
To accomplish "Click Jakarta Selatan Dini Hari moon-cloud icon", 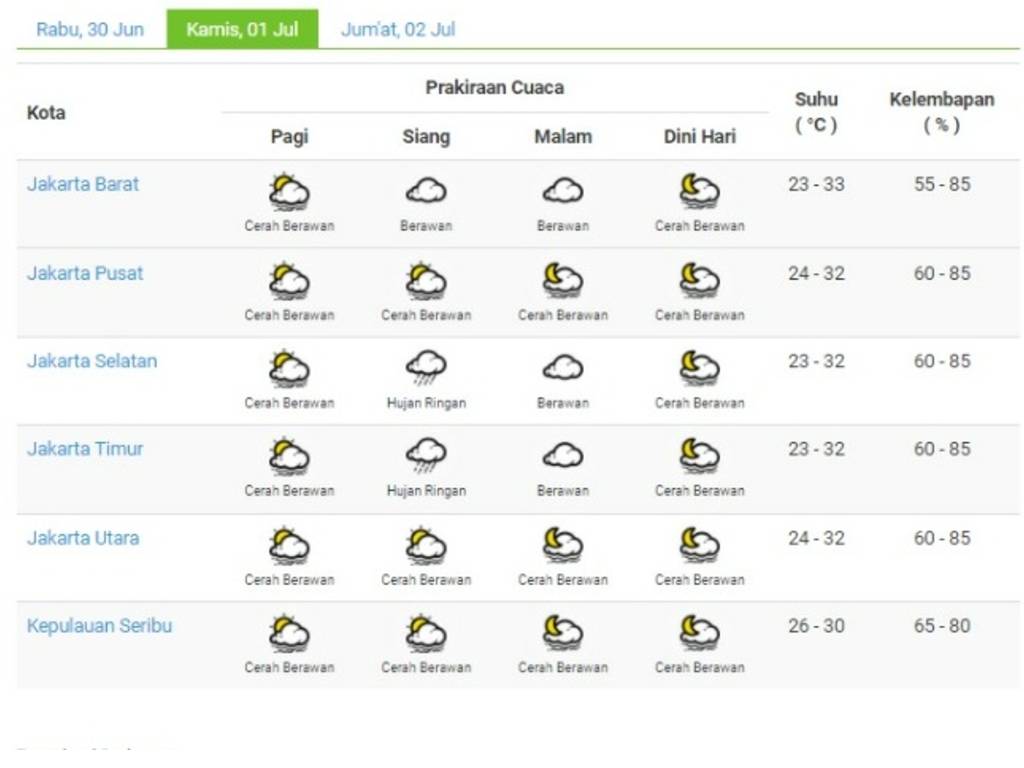I will click(x=699, y=369).
